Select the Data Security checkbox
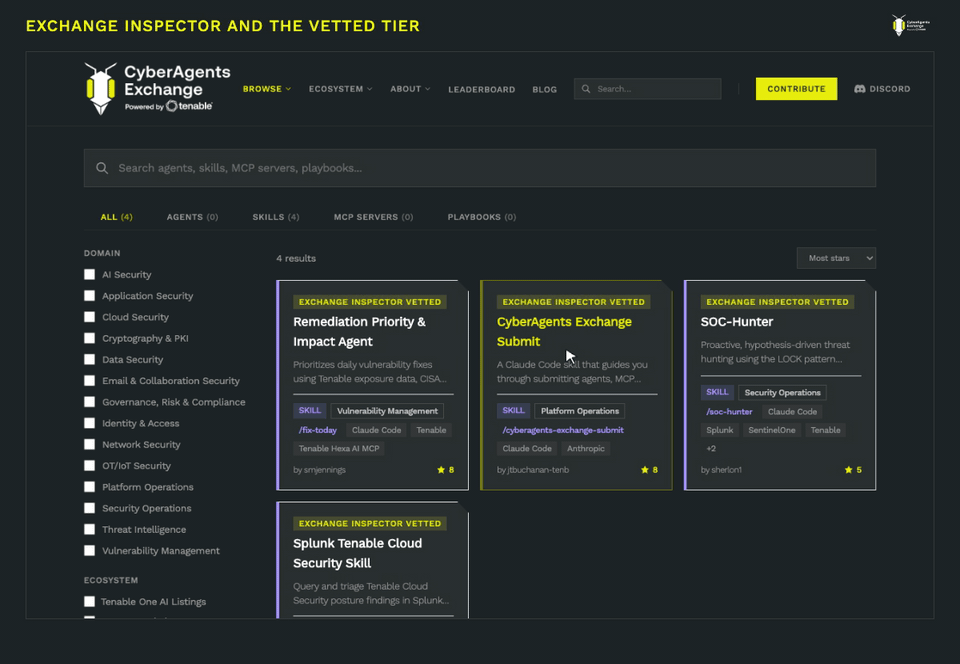Viewport: 960px width, 664px height. pyautogui.click(x=89, y=359)
